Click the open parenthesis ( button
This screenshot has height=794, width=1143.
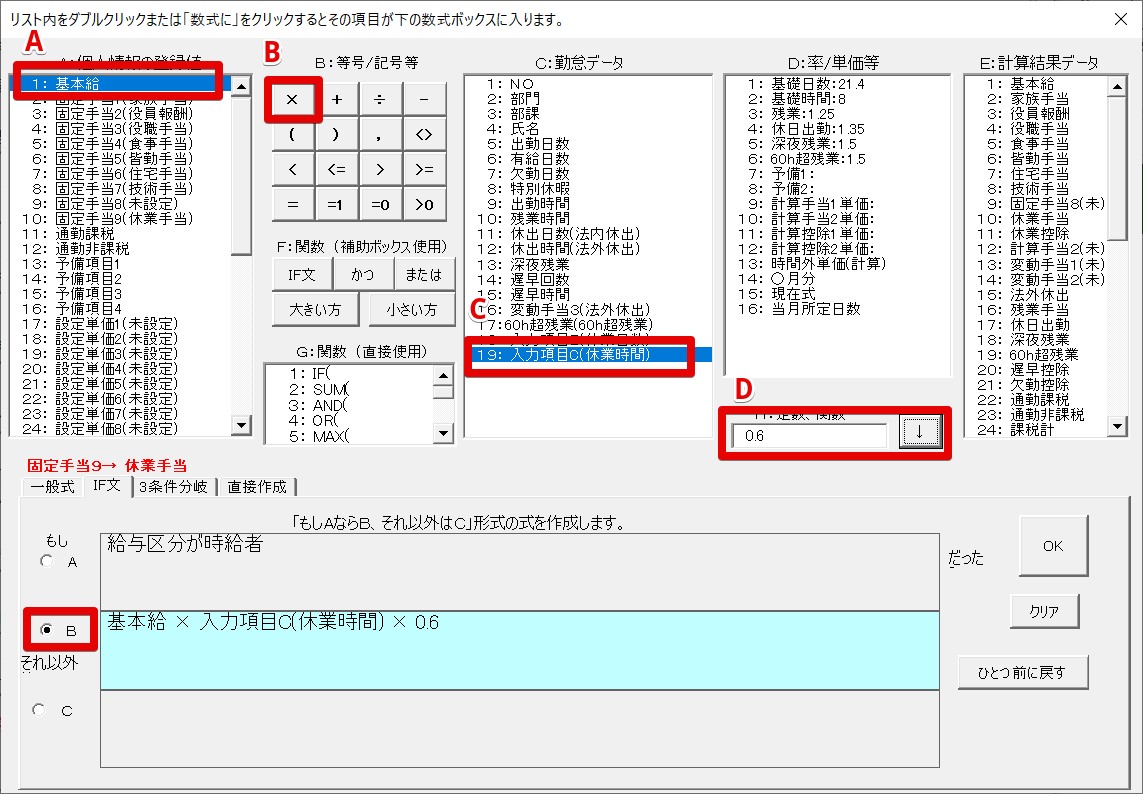292,134
